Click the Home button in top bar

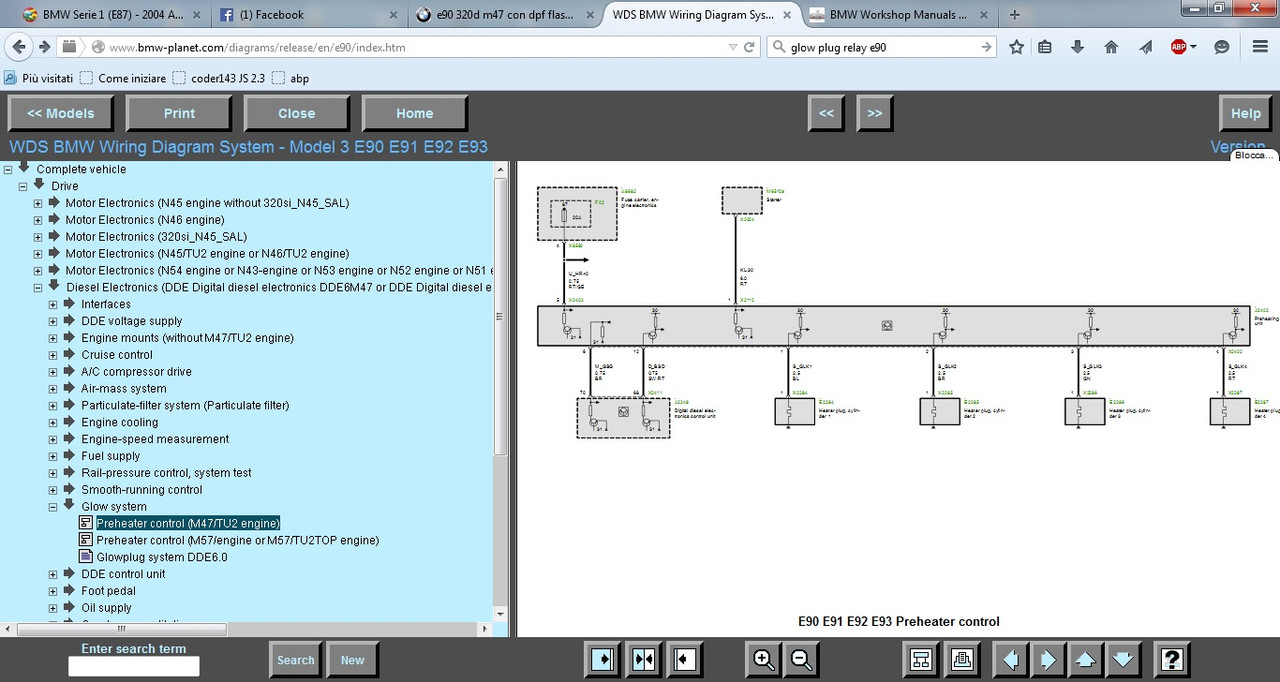coord(414,113)
